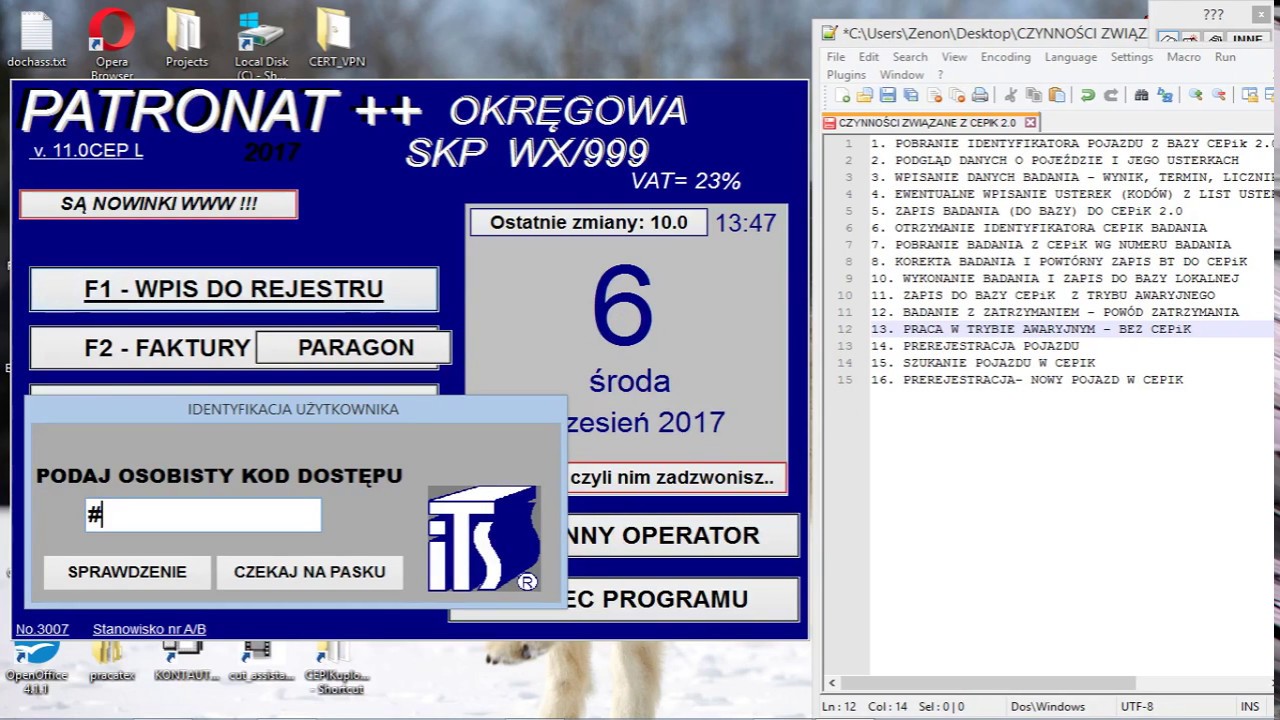Open the Edit menu in Notepad++
Image resolution: width=1280 pixels, height=720 pixels.
pyautogui.click(x=869, y=57)
